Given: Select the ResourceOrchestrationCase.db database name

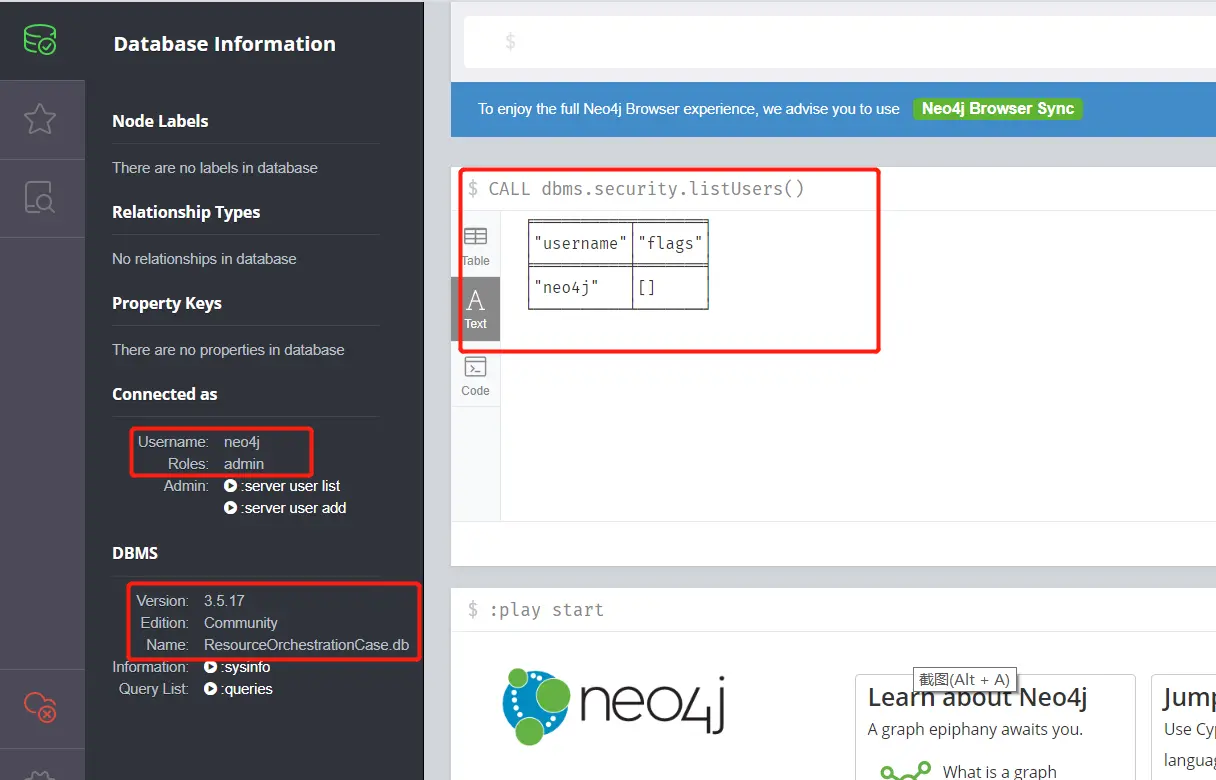Looking at the screenshot, I should point(307,645).
